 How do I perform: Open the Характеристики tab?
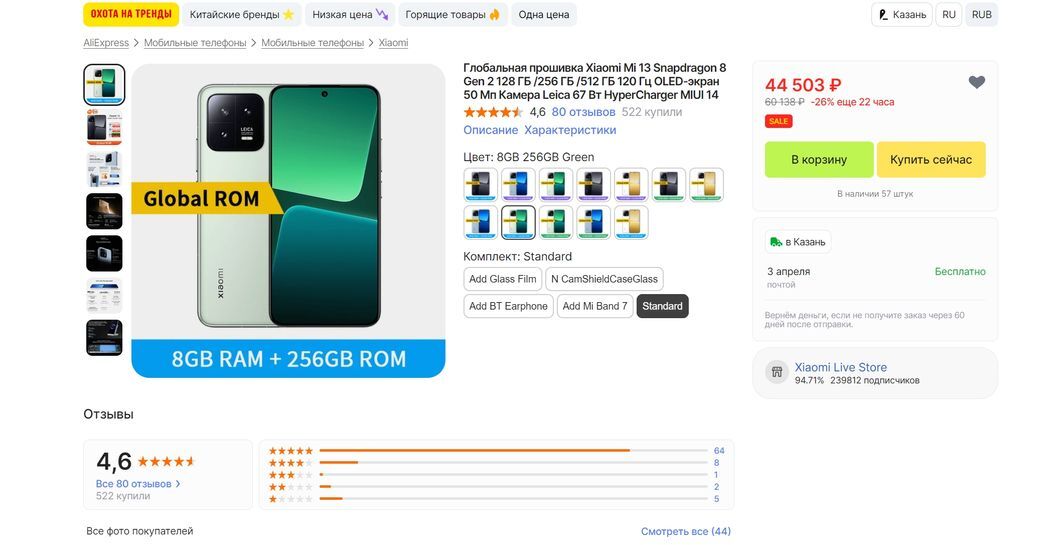click(x=570, y=130)
